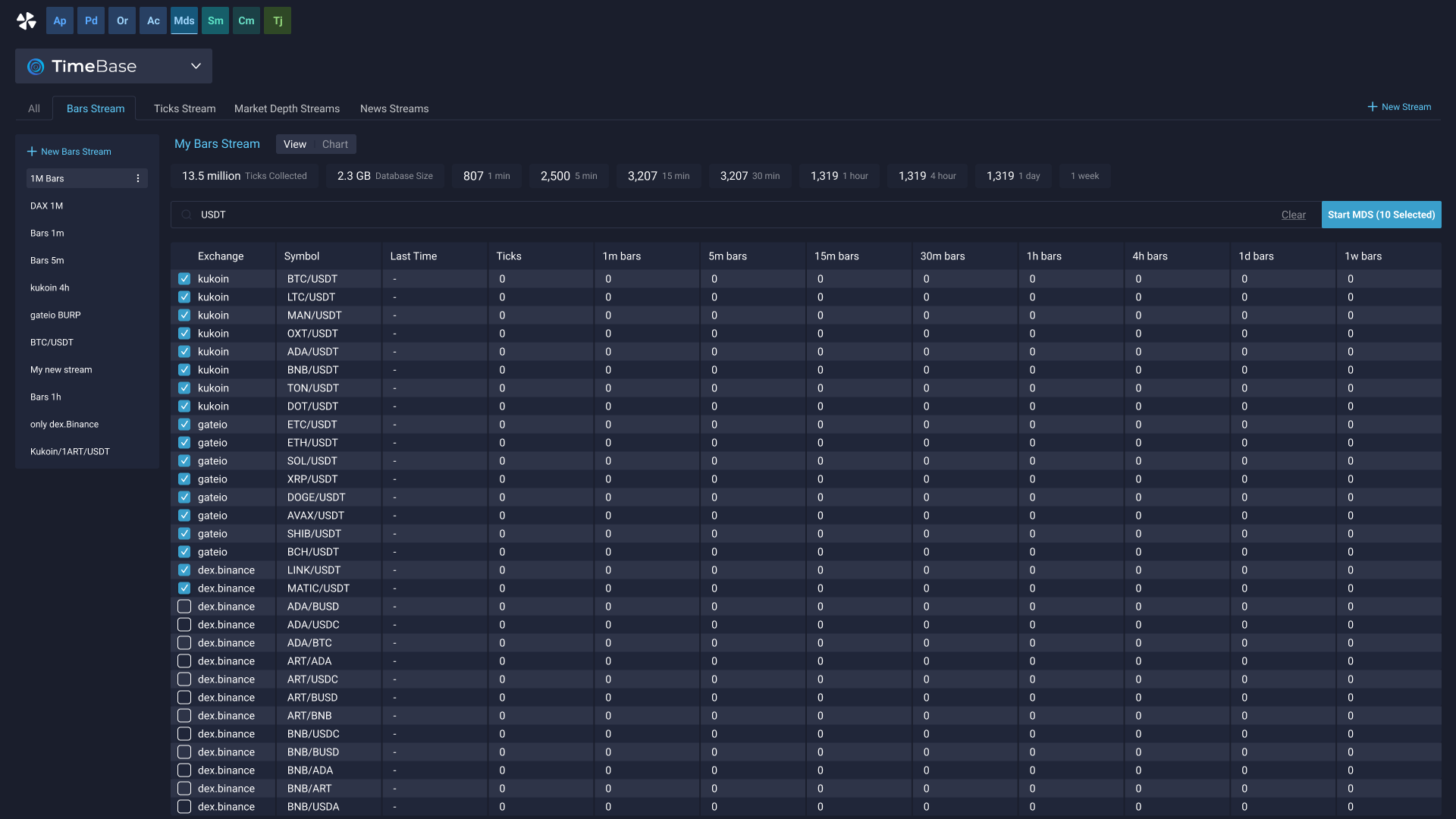Uncheck the kukoin BTC/USDT row checkbox
This screenshot has height=819, width=1456.
pyautogui.click(x=184, y=278)
